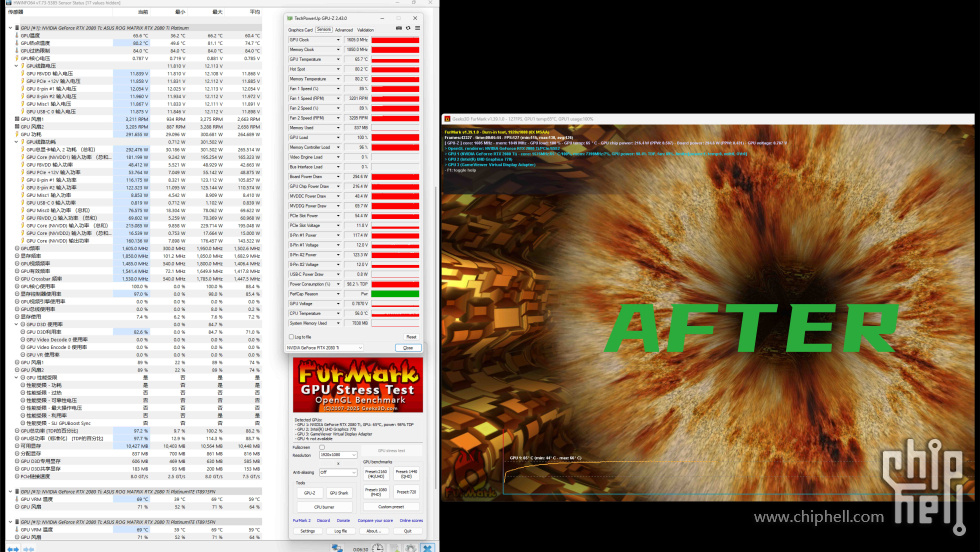Screen dimensions: 980x552
Task: Click the GPU Temperature red graph bar
Action: tap(395, 59)
